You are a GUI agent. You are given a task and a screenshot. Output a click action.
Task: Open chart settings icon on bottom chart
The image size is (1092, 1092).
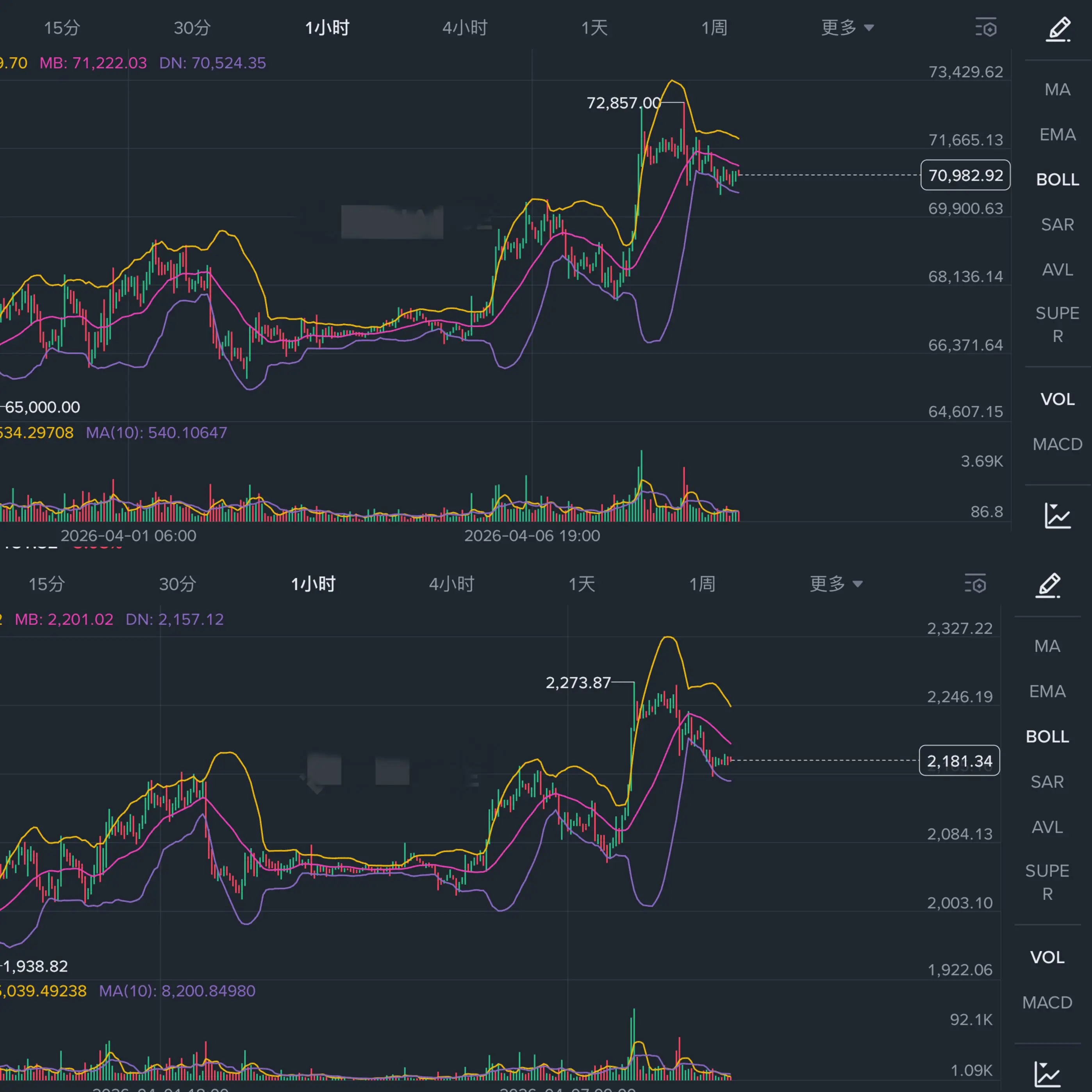click(x=975, y=584)
